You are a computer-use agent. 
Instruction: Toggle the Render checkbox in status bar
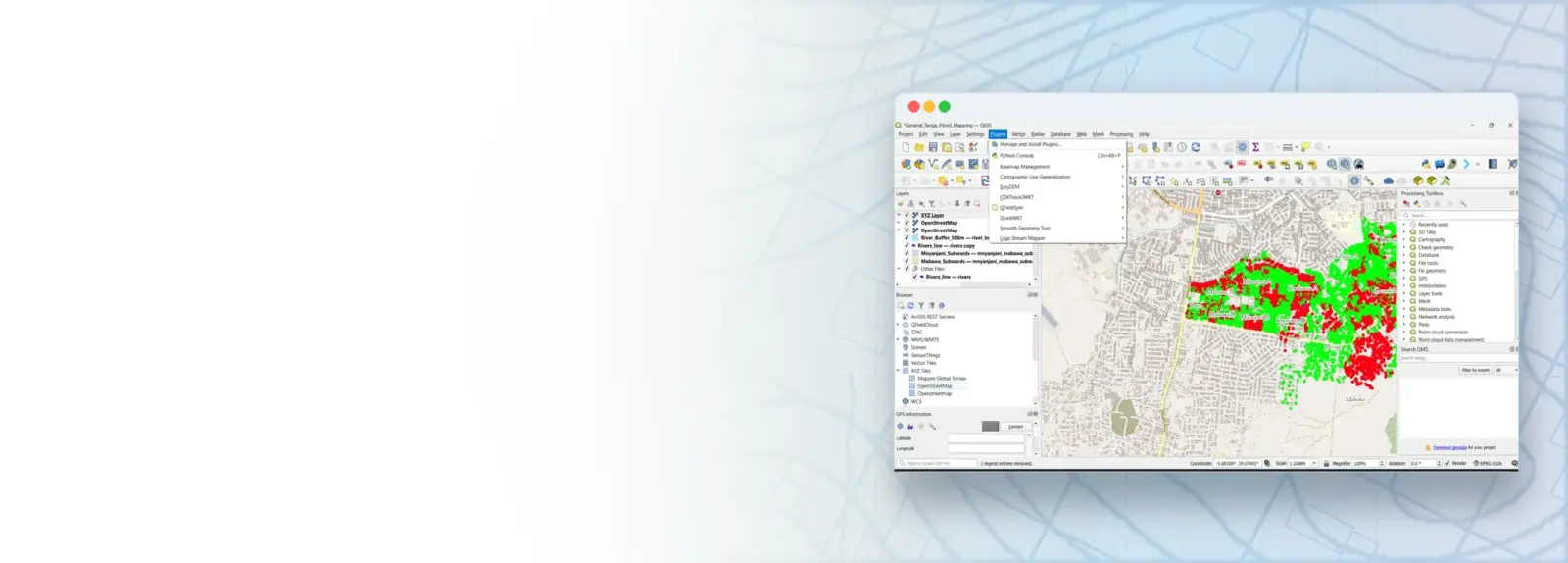click(1446, 463)
